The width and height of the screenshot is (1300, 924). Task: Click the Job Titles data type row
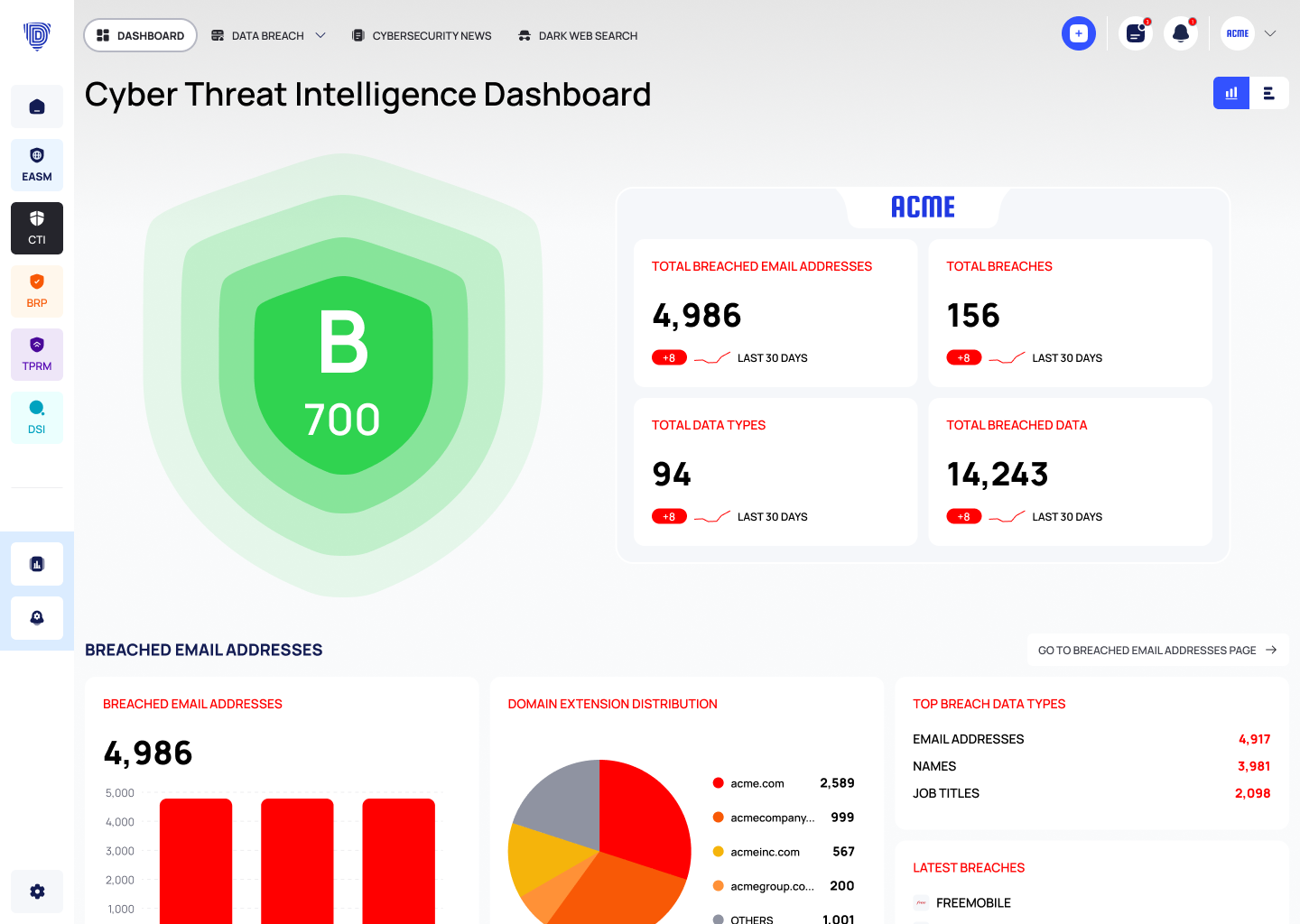point(1091,793)
